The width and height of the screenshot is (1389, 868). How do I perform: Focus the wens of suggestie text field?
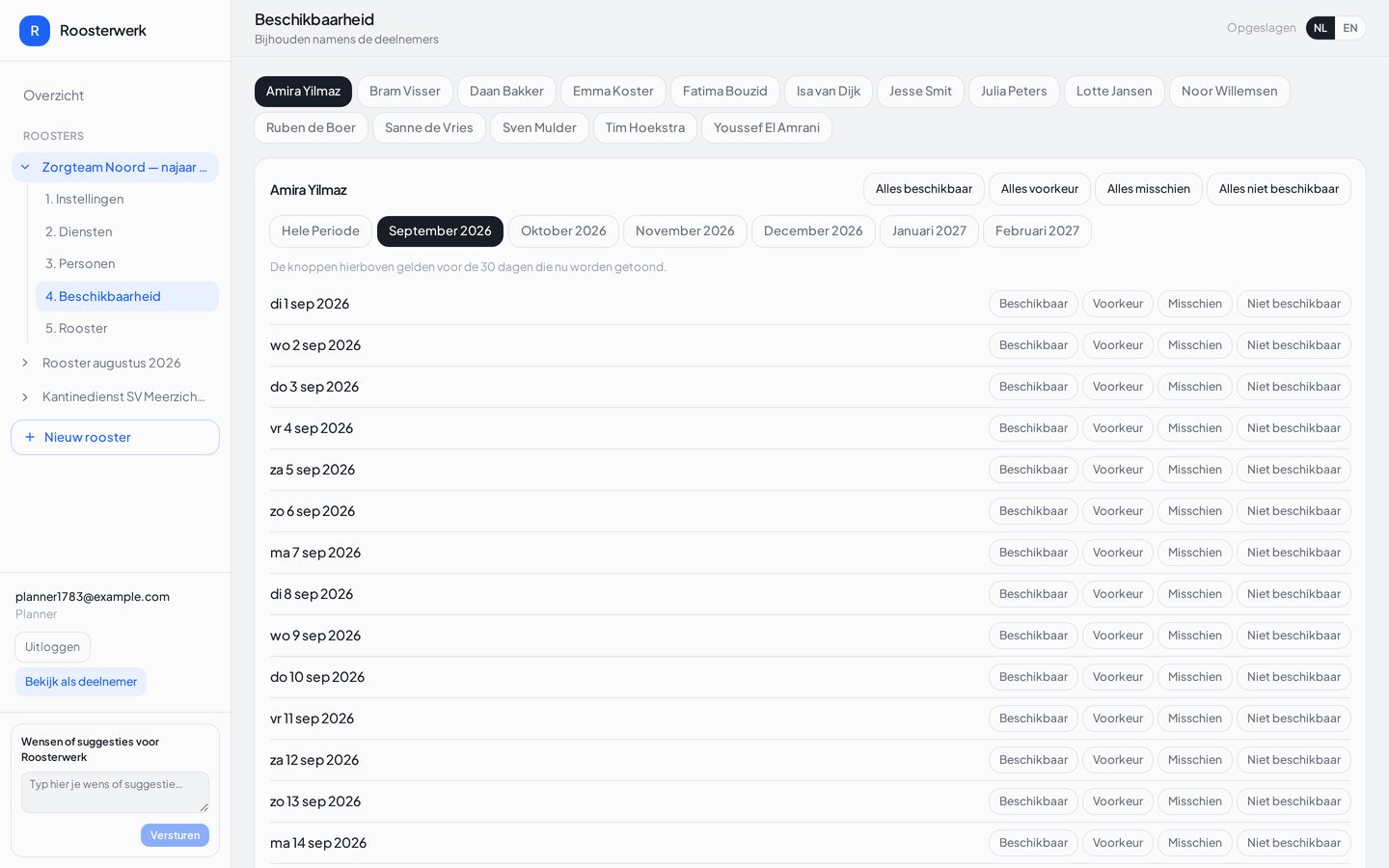pos(115,792)
